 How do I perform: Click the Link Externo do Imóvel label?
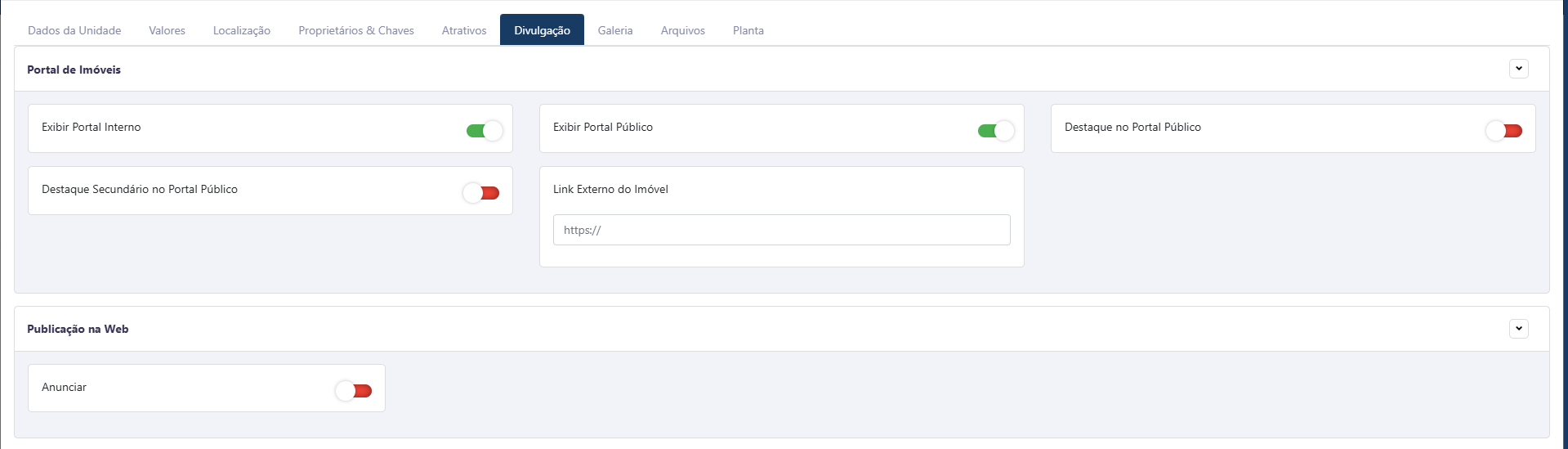(x=610, y=189)
